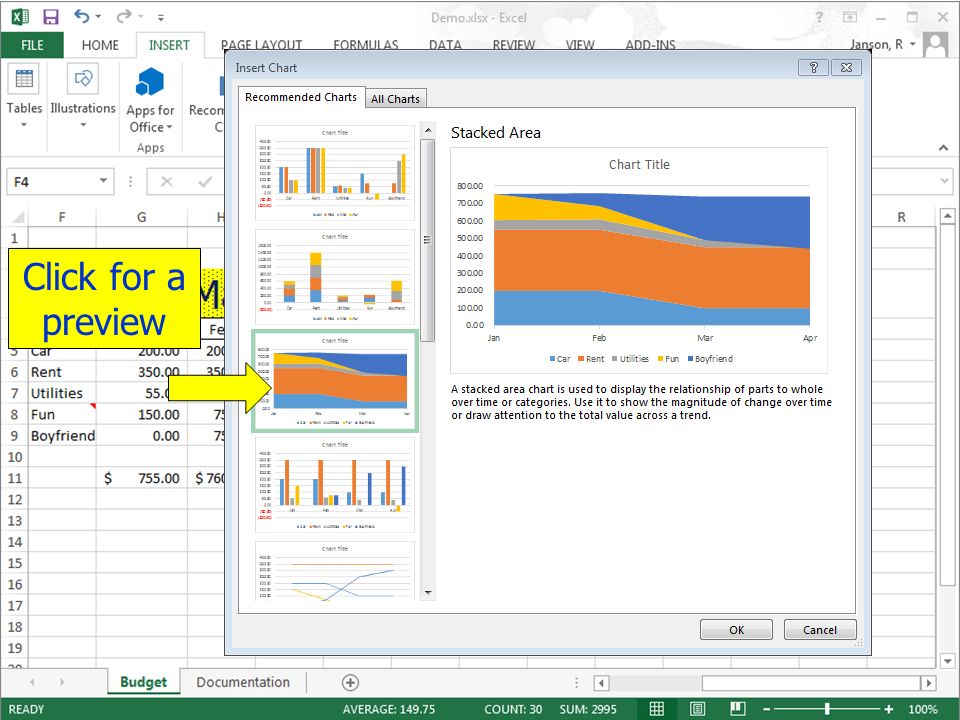The image size is (960, 720).
Task: Click the chart list scroll down arrow
Action: click(428, 593)
